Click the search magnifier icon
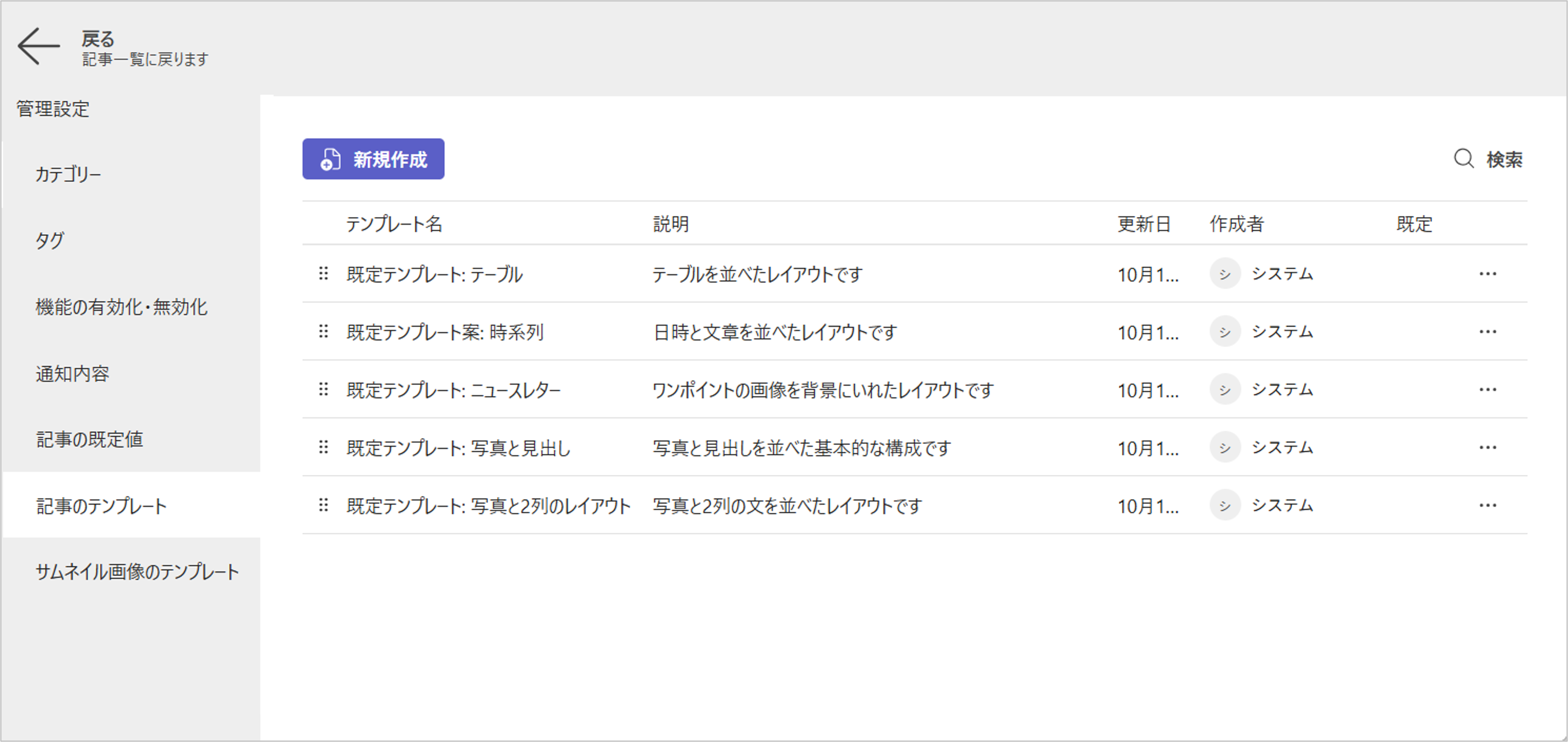Screen dimensions: 1568x742 click(1463, 159)
